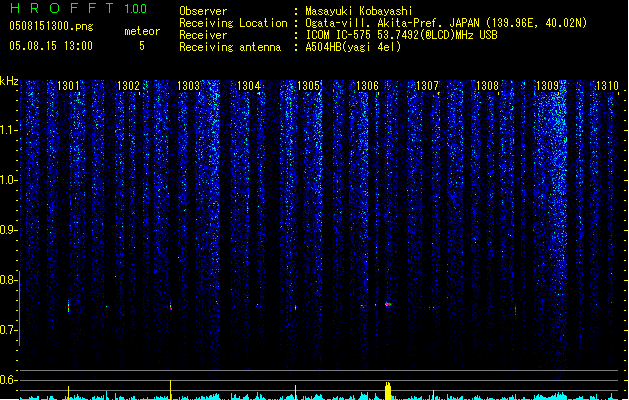
Task: Click the antenna value A504HB(yagi 4el)
Action: (x=353, y=47)
